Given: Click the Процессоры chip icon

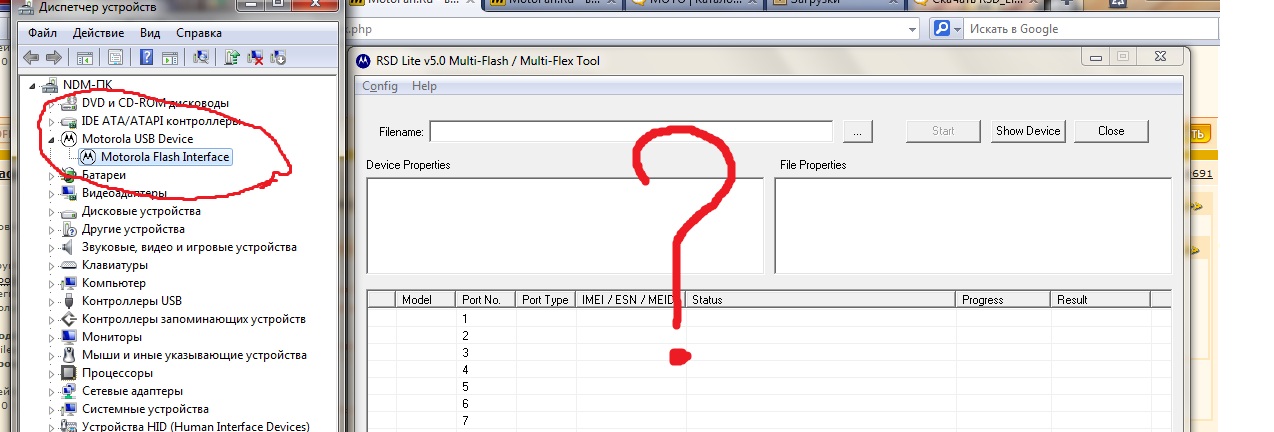Looking at the screenshot, I should pyautogui.click(x=69, y=373).
